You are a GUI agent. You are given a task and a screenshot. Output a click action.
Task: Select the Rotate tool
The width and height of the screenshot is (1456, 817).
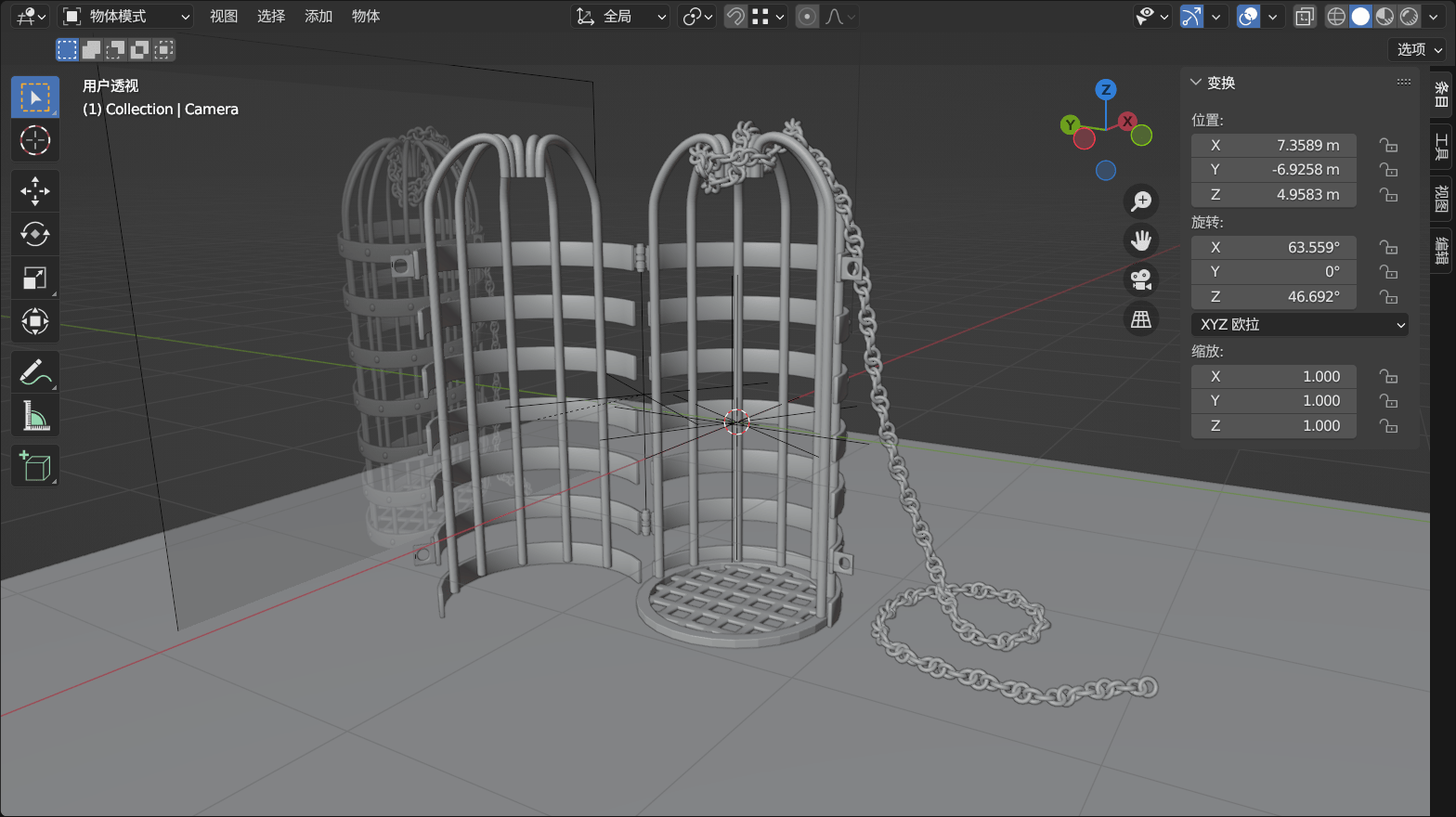(x=35, y=234)
